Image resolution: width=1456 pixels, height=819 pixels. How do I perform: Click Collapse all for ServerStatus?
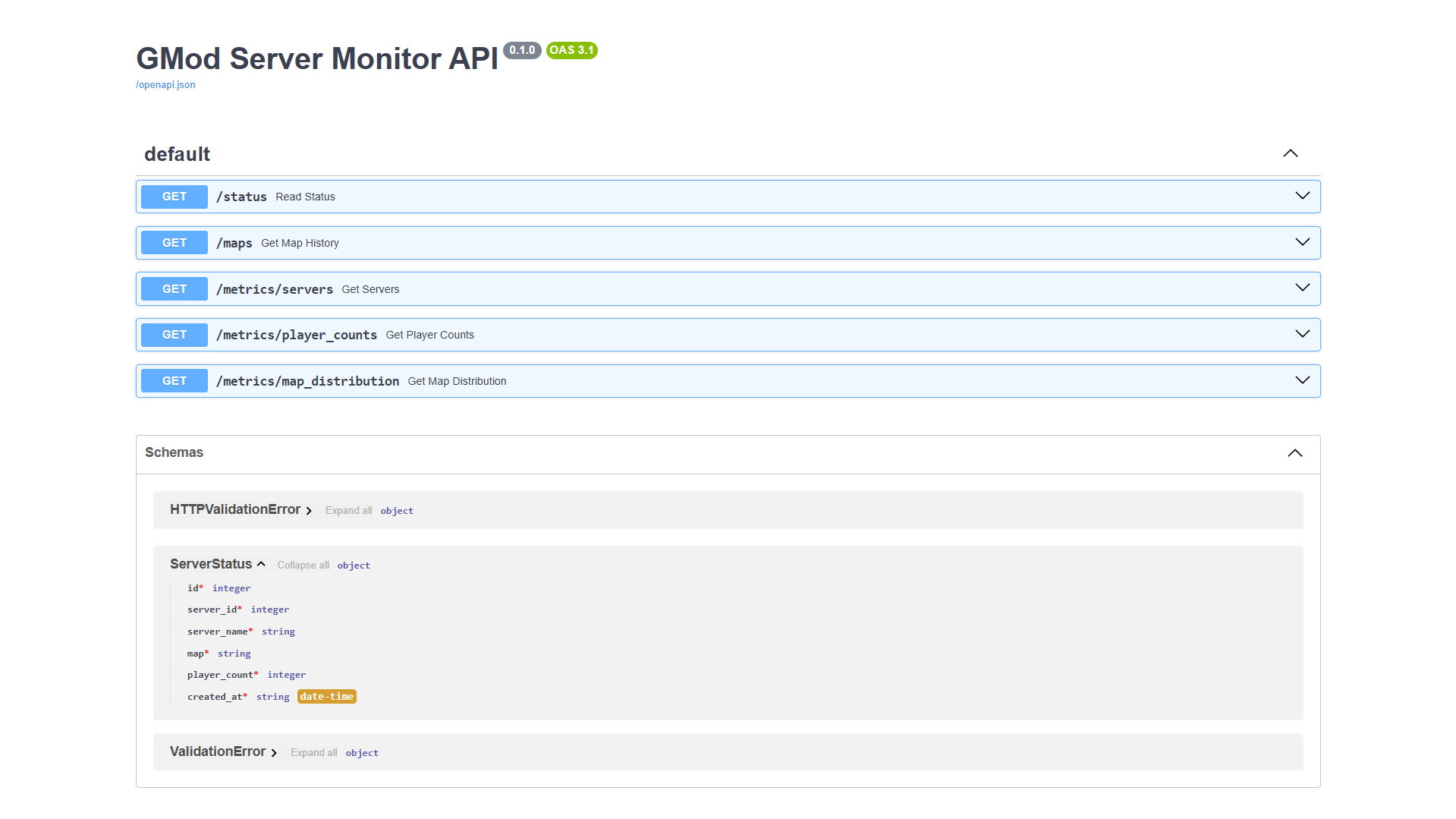303,565
